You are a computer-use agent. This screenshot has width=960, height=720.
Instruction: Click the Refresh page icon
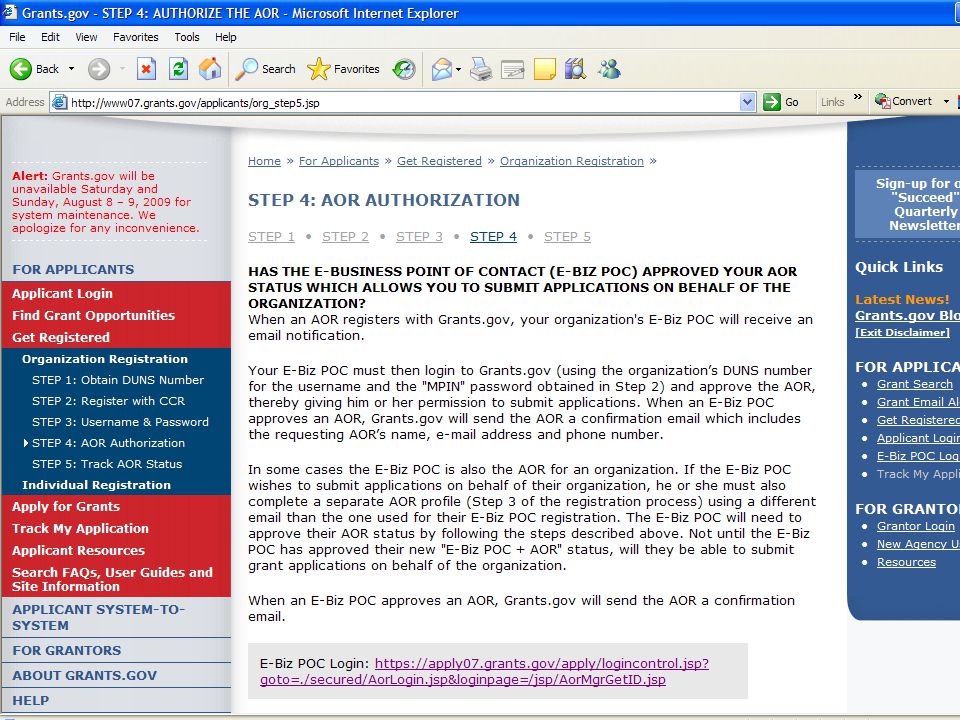[x=178, y=69]
